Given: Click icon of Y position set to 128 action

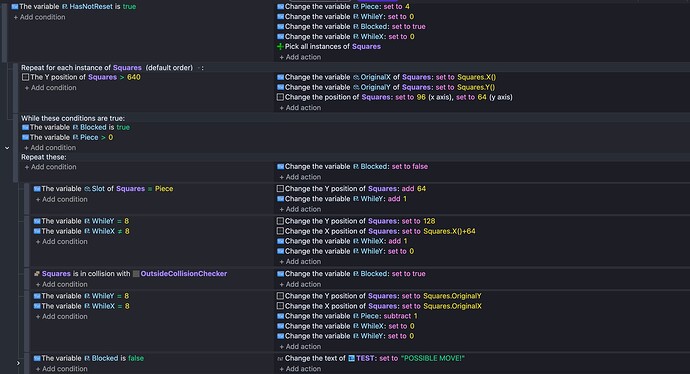Looking at the screenshot, I should (280, 221).
